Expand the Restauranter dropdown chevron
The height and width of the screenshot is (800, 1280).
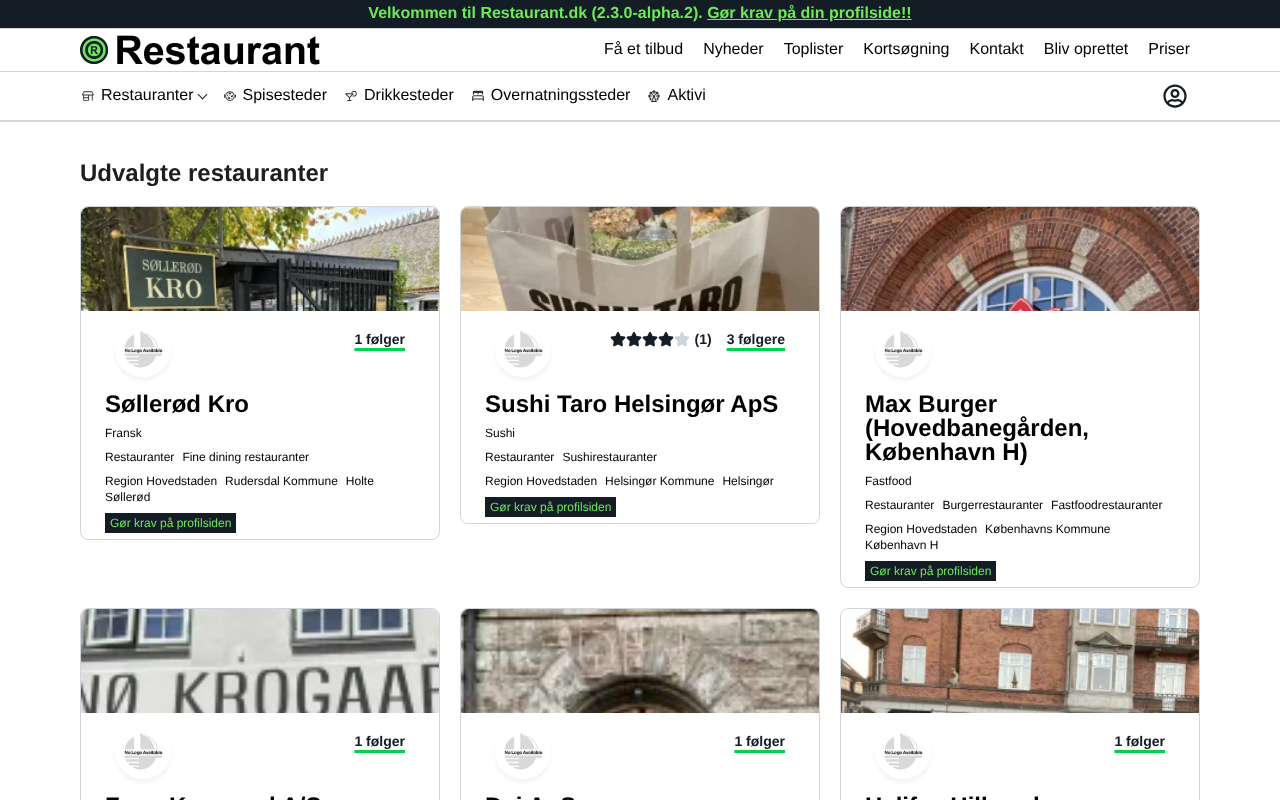202,96
